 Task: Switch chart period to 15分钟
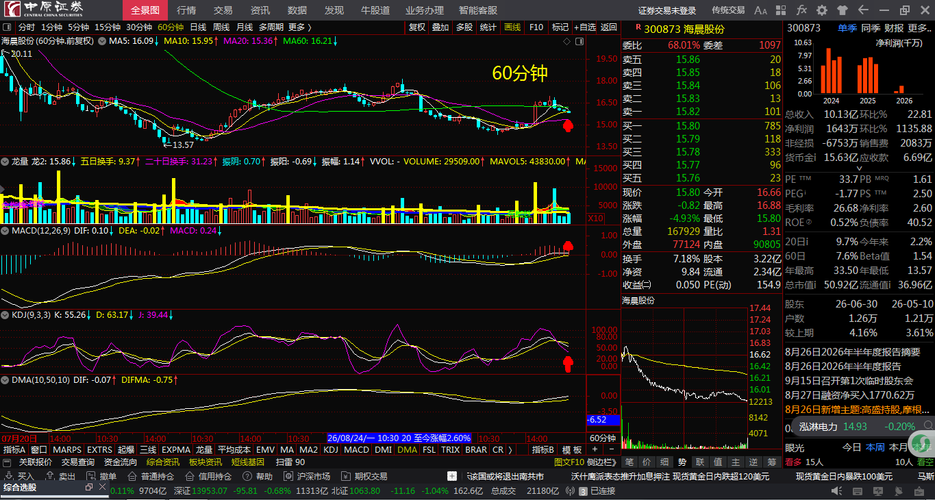[107, 27]
